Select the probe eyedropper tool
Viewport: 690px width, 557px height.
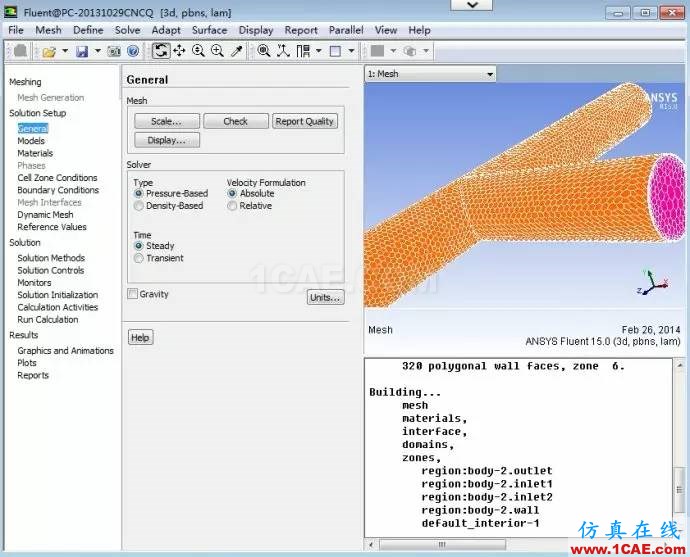pyautogui.click(x=237, y=51)
